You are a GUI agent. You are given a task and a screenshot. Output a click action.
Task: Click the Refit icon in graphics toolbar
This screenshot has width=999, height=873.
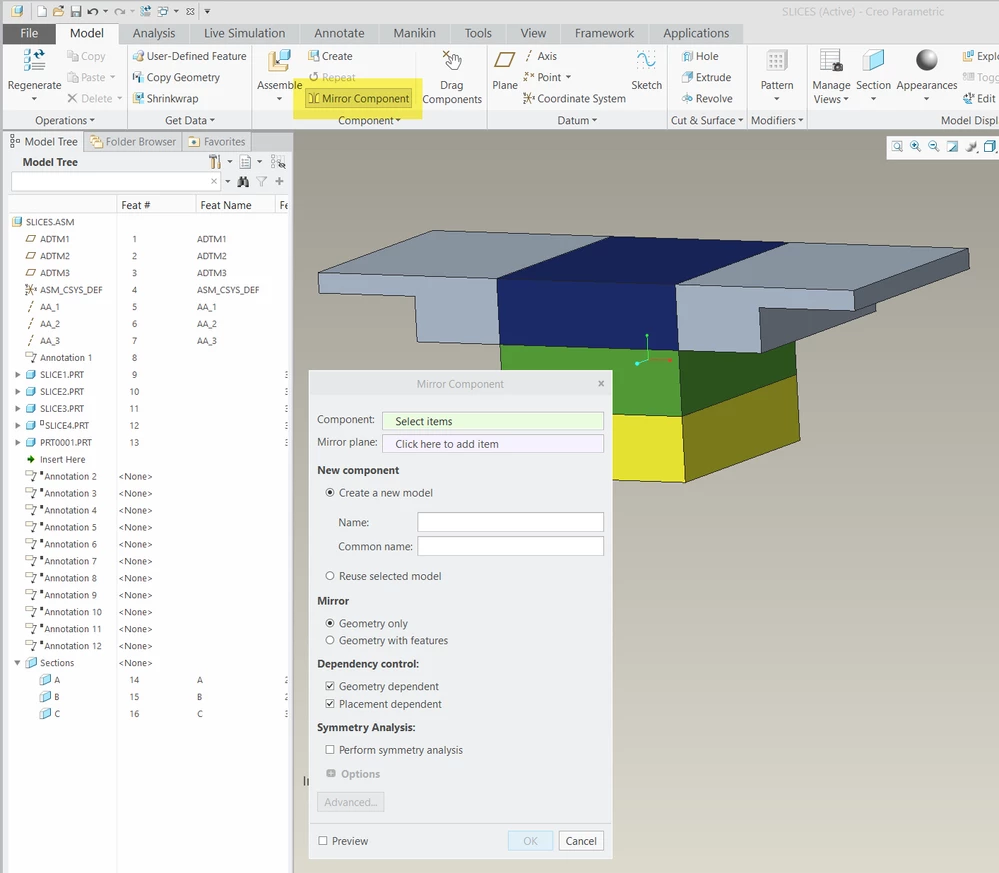pyautogui.click(x=896, y=147)
